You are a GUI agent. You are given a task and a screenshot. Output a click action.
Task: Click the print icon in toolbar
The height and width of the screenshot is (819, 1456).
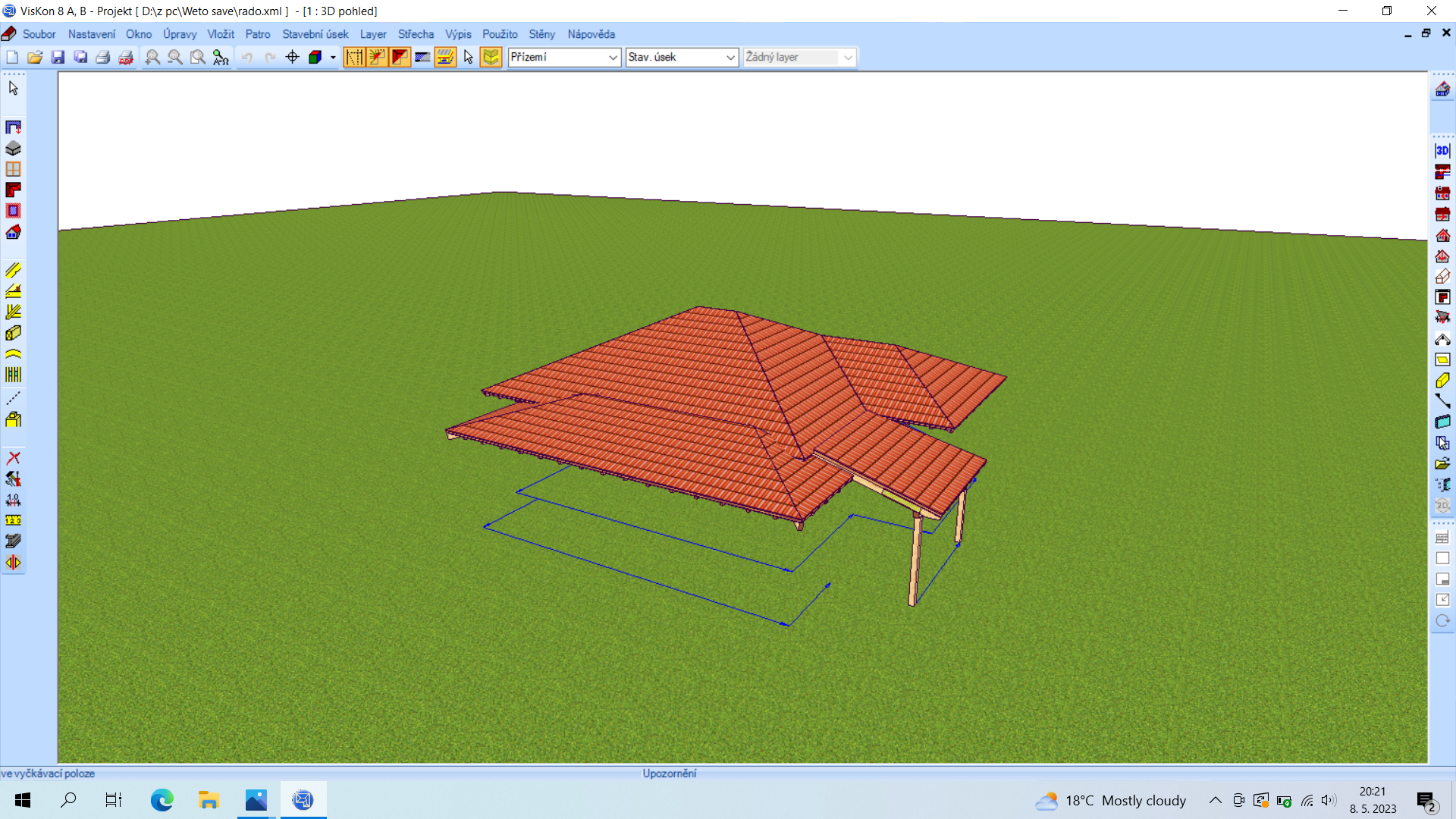click(x=103, y=57)
